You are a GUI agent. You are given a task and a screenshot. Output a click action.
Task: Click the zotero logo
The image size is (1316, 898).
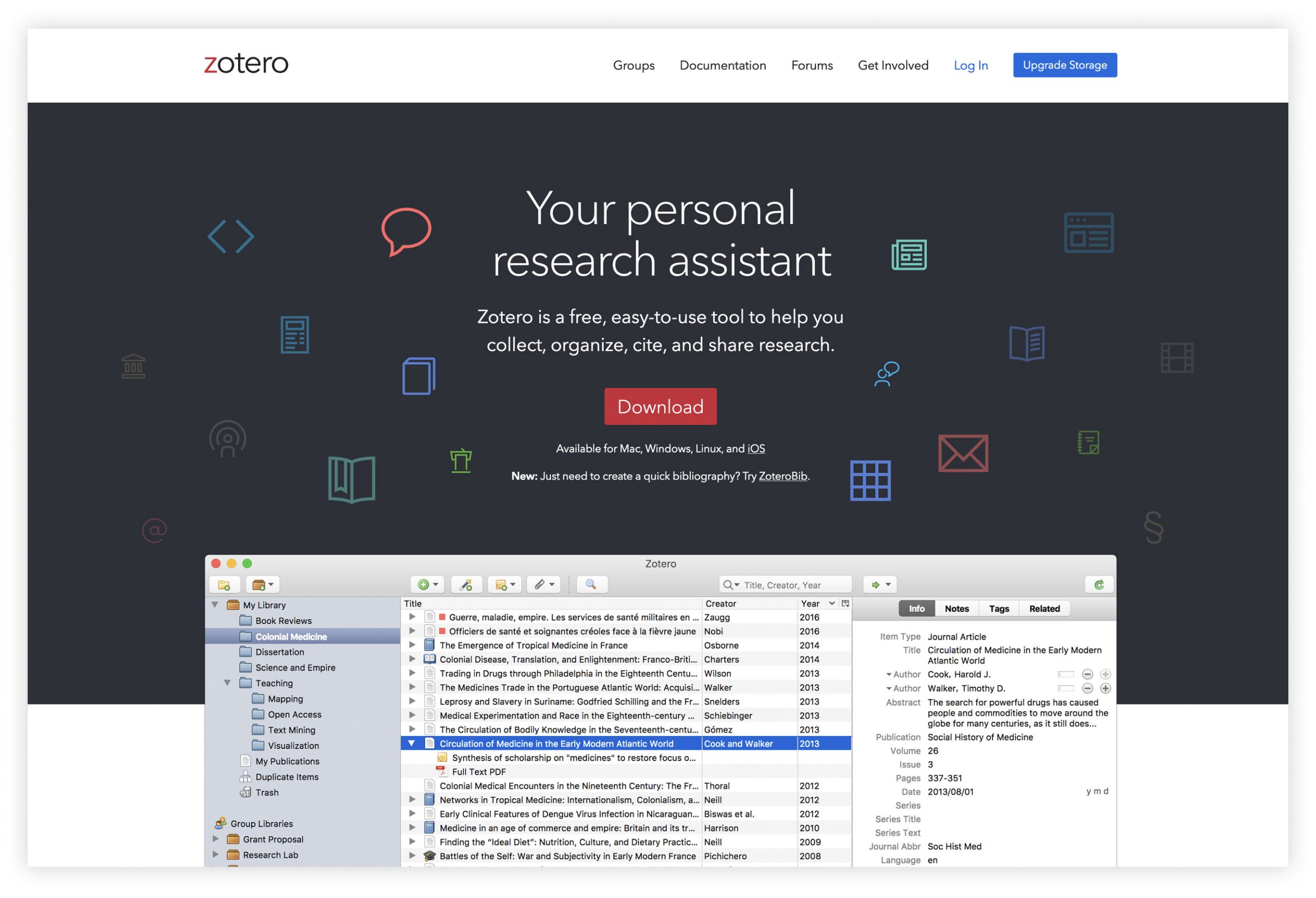(246, 63)
